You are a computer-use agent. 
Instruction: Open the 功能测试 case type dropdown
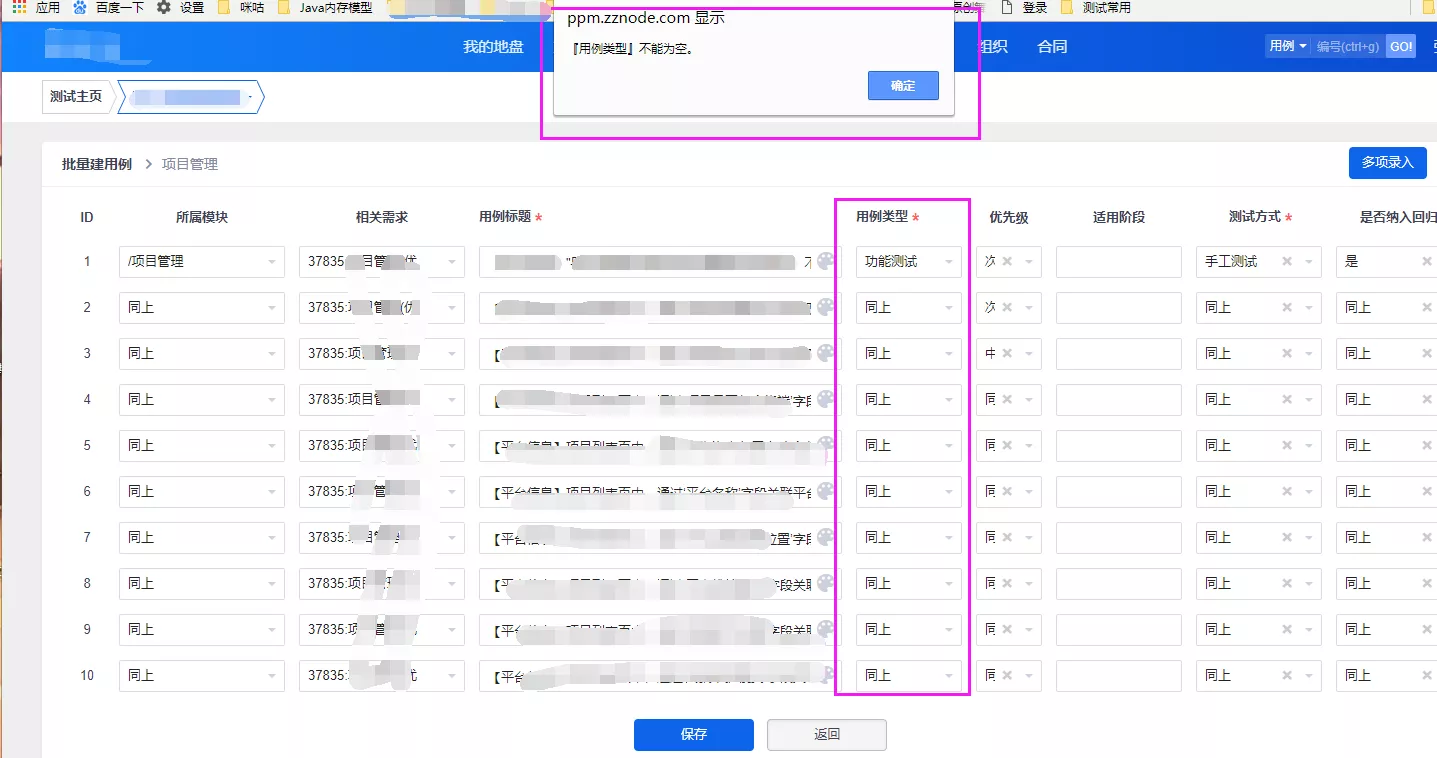coord(909,261)
